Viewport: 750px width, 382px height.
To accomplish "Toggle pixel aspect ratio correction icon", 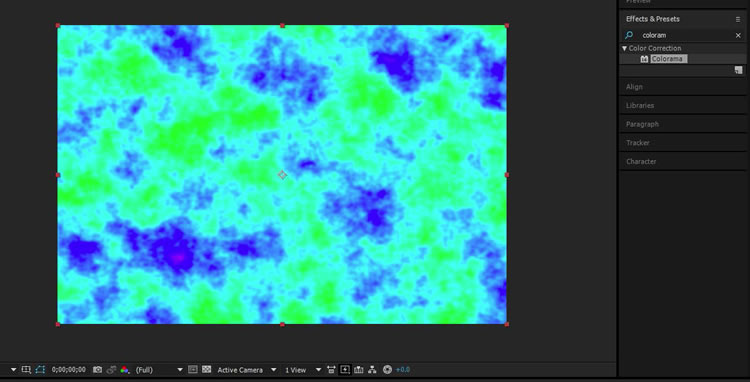I will click(x=331, y=370).
